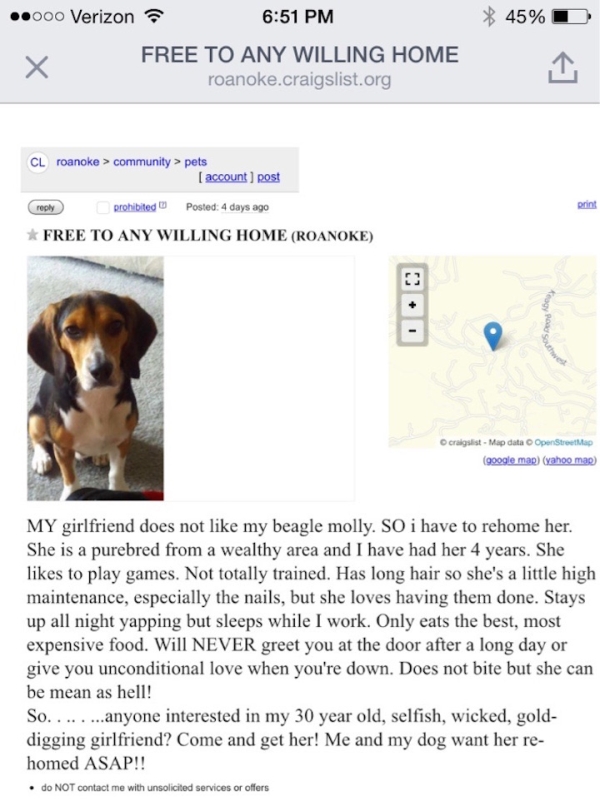The width and height of the screenshot is (600, 801).
Task: Zoom out on the map
Action: (413, 331)
